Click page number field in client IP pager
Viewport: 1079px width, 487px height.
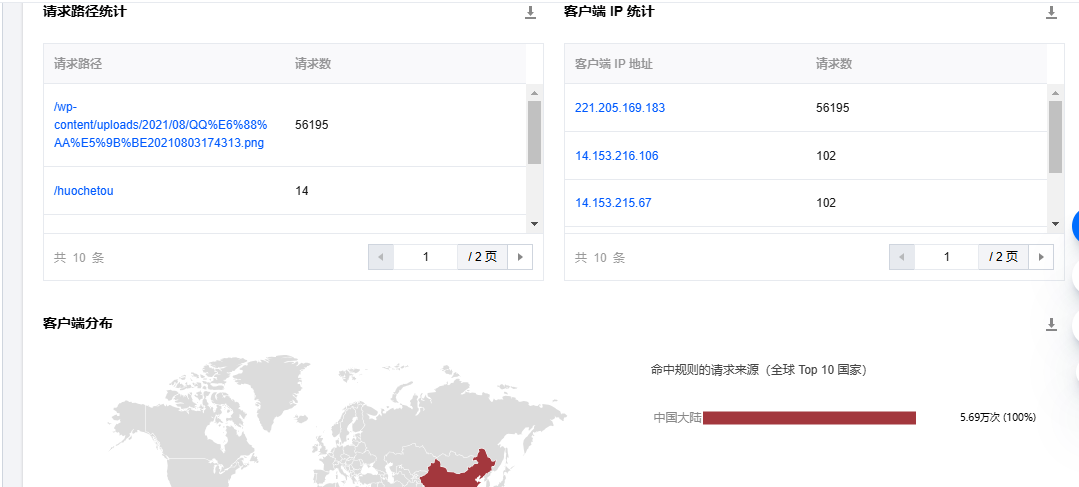click(946, 257)
